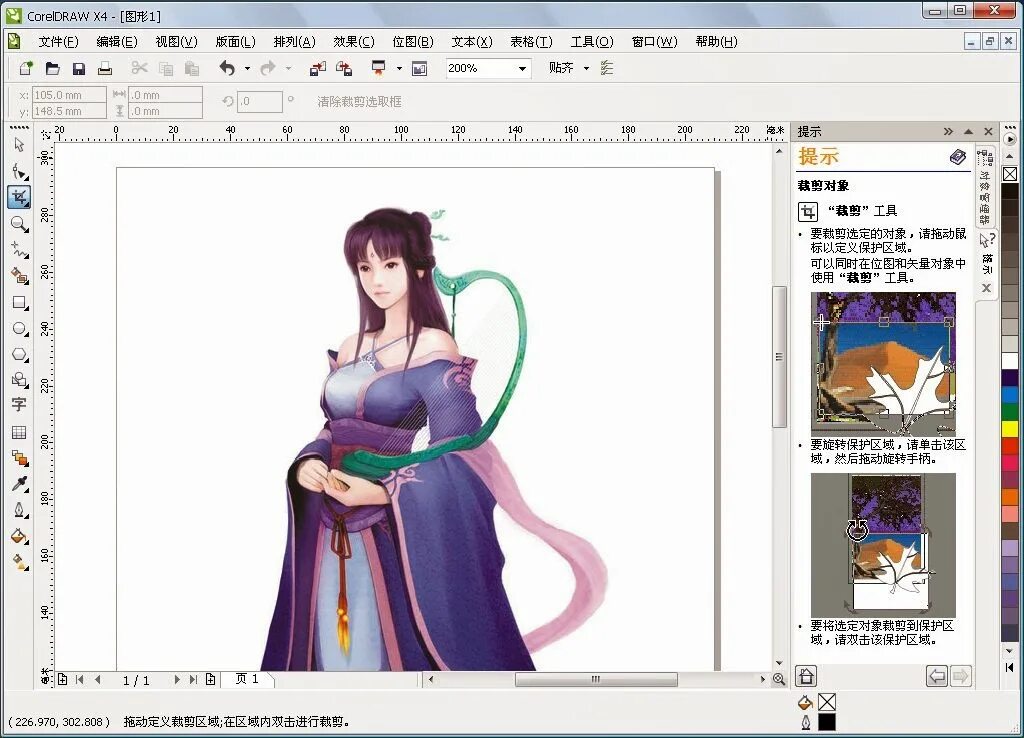Open the 位图(B) menu
Viewport: 1024px width, 738px height.
pyautogui.click(x=413, y=42)
